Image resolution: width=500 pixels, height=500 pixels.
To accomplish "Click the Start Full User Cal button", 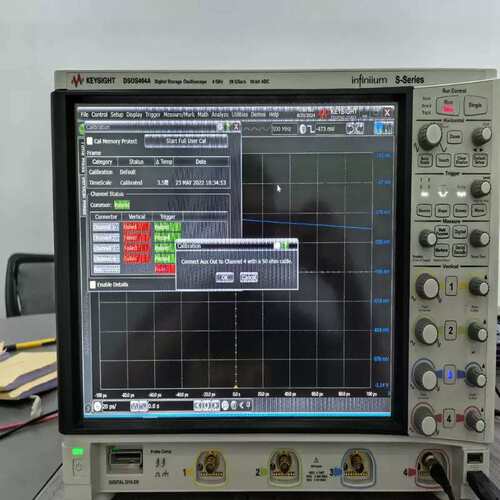I will tap(186, 141).
